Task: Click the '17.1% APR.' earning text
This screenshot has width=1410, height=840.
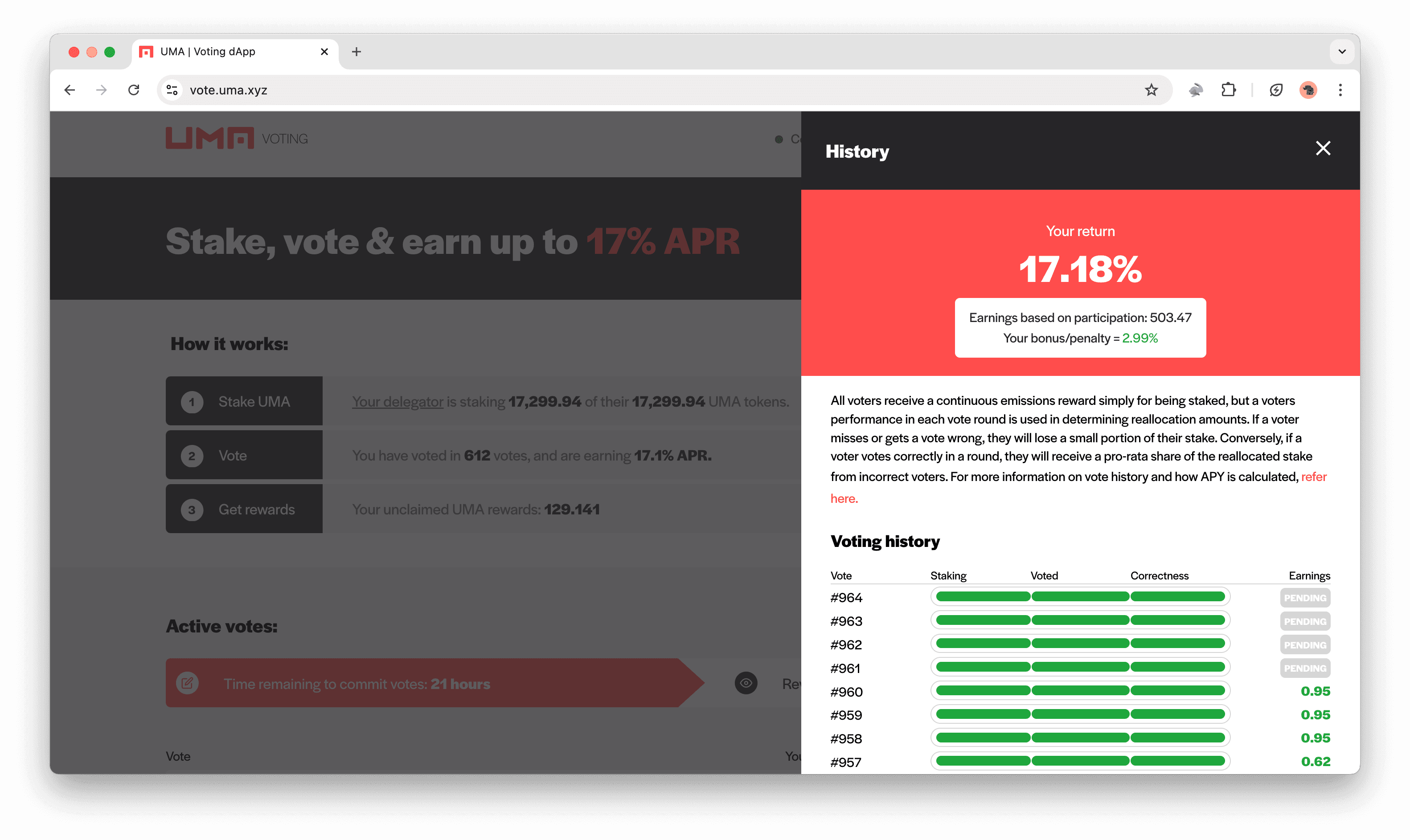Action: point(673,455)
